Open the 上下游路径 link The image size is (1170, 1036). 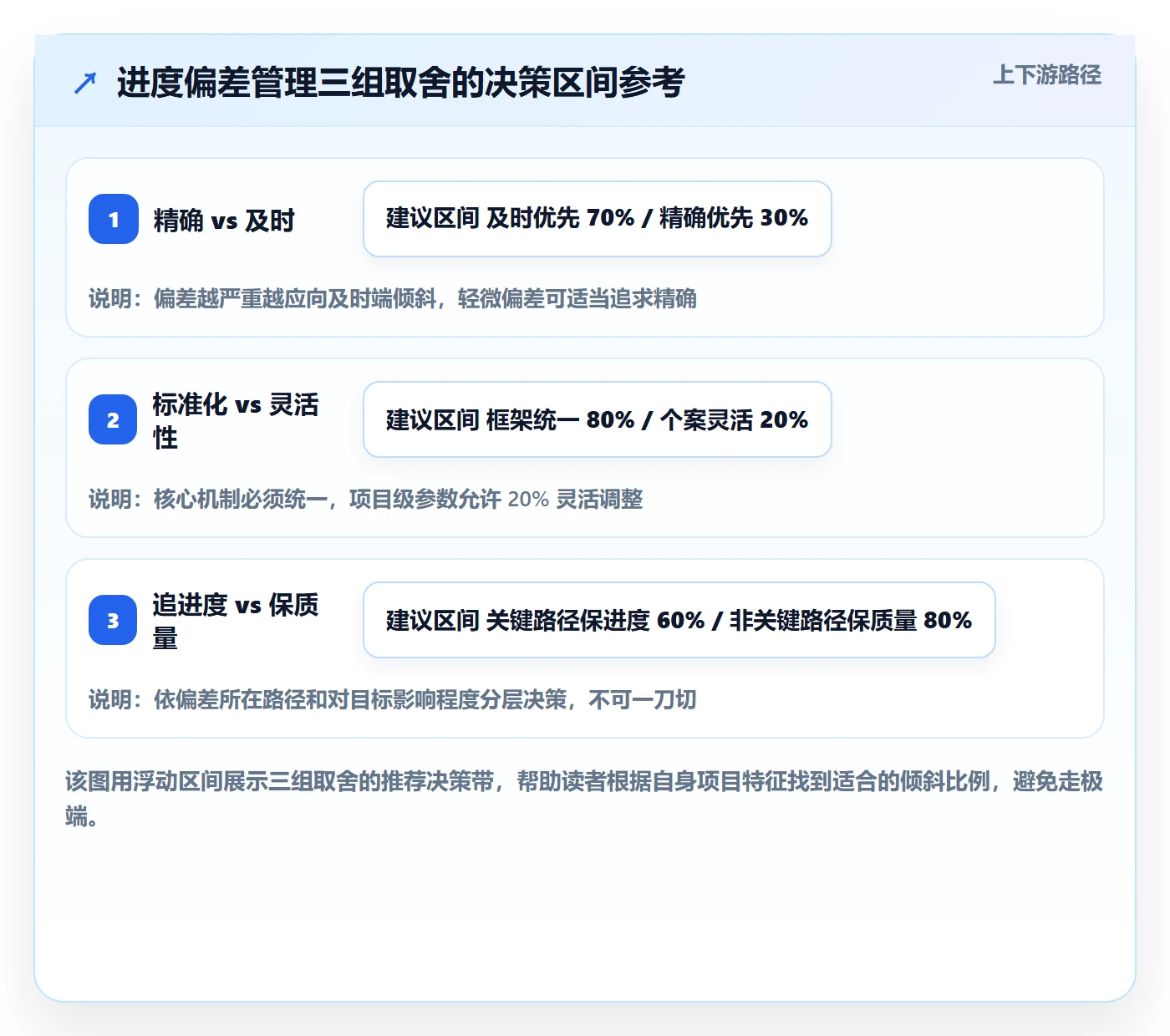point(1047,75)
